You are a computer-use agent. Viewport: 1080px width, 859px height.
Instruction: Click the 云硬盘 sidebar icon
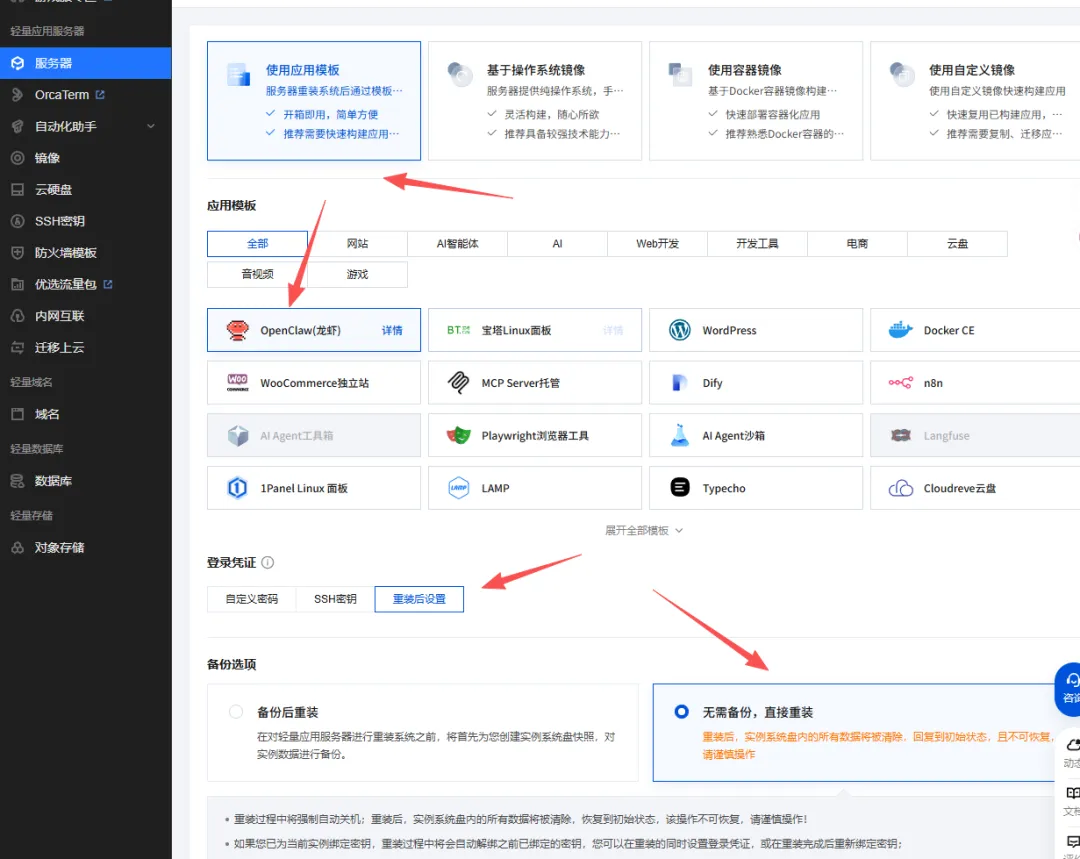click(x=18, y=190)
